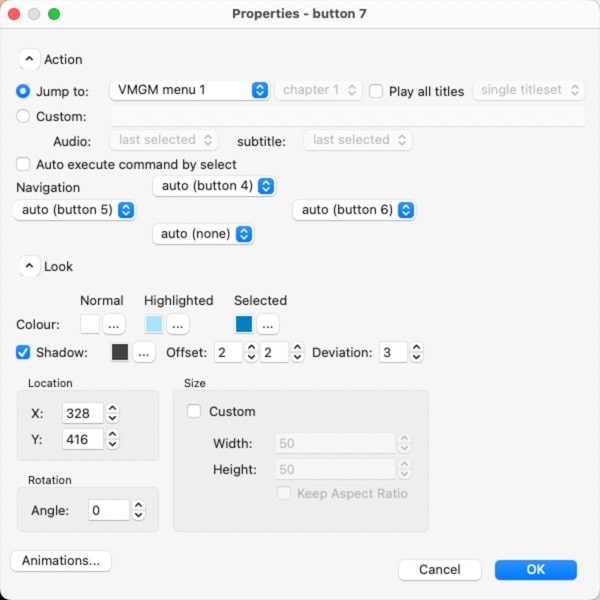Click the Y location stepper arrows
Screen dimensions: 600x600
click(x=113, y=439)
